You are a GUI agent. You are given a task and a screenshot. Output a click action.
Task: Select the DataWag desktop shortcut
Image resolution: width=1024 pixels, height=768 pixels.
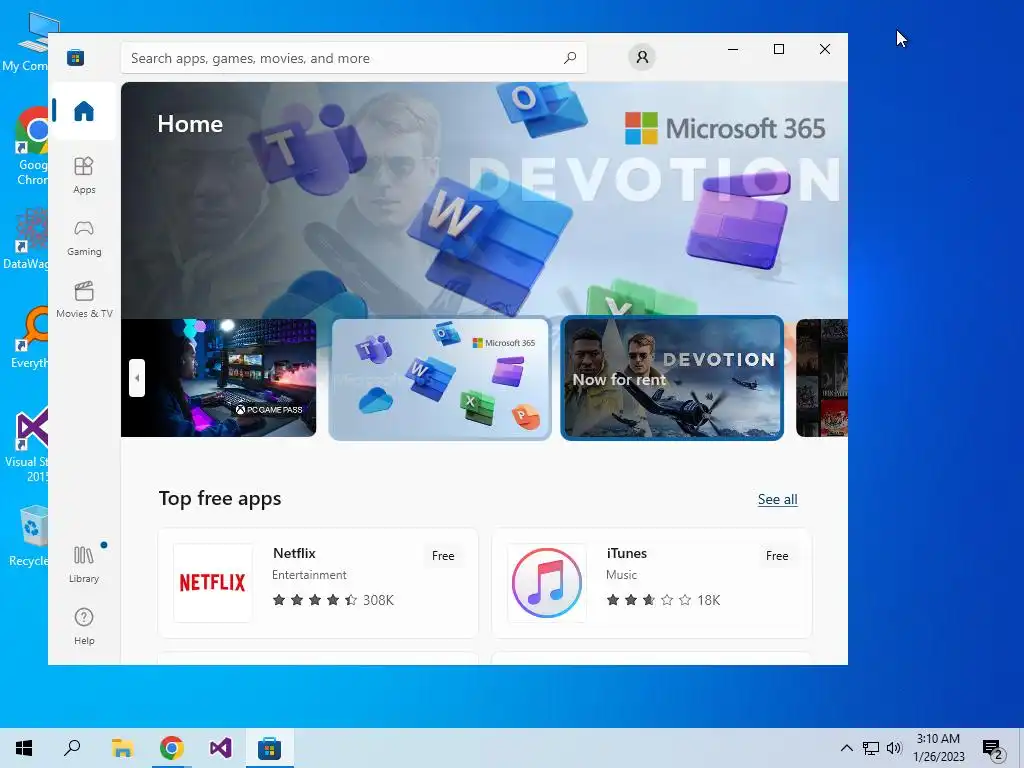(x=26, y=239)
